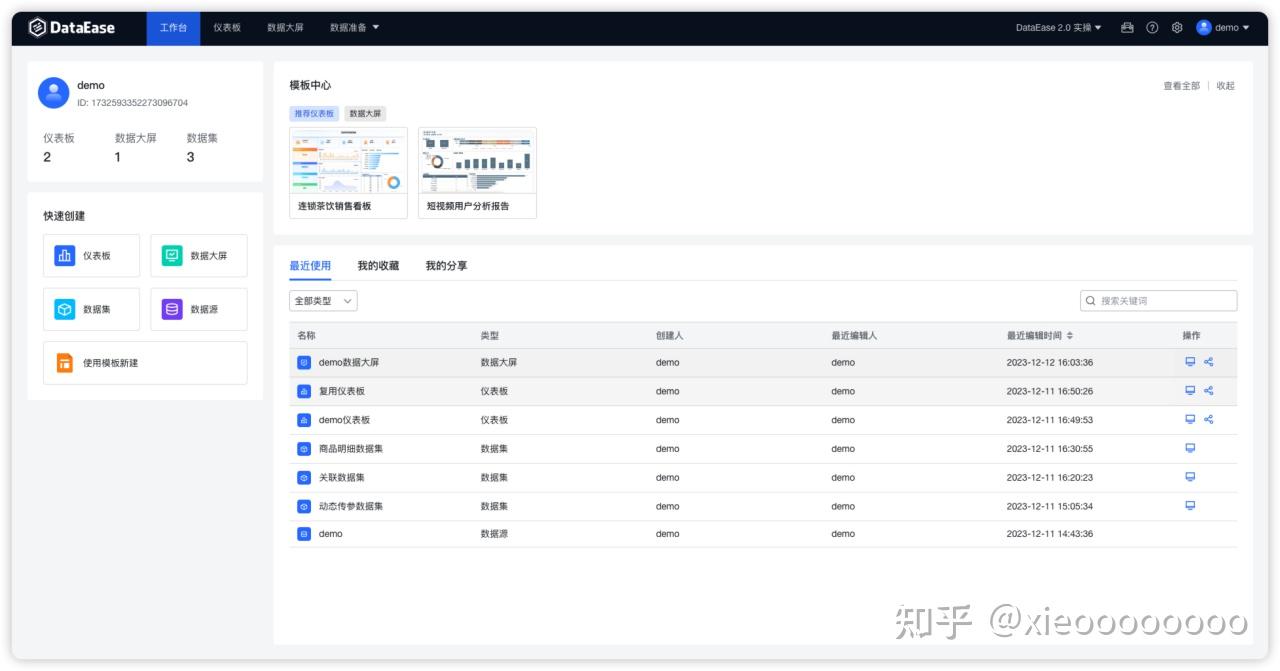
Task: Open the demo account dropdown arrow
Action: coord(1246,28)
